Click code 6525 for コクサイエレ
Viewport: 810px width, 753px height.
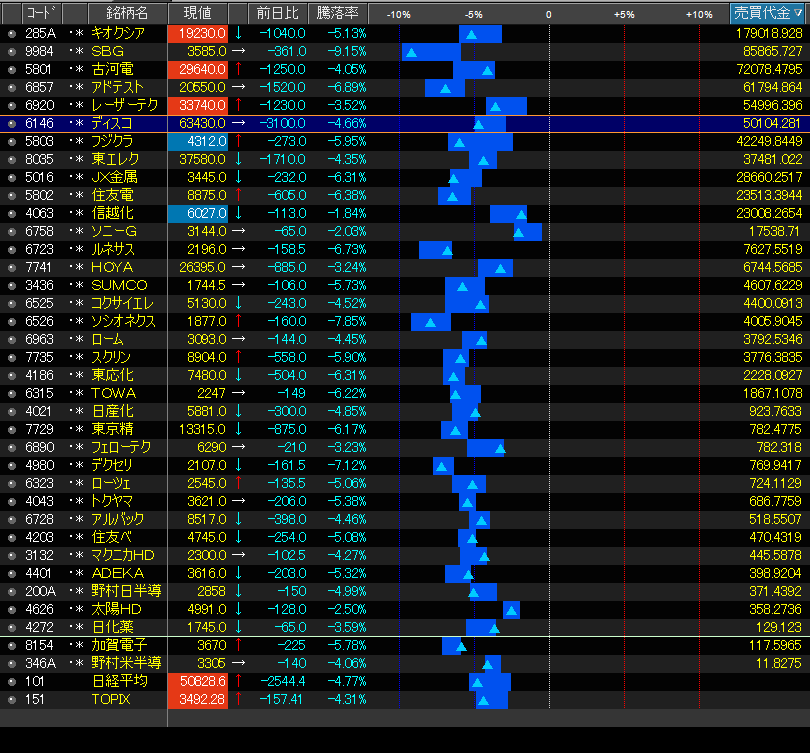click(39, 303)
